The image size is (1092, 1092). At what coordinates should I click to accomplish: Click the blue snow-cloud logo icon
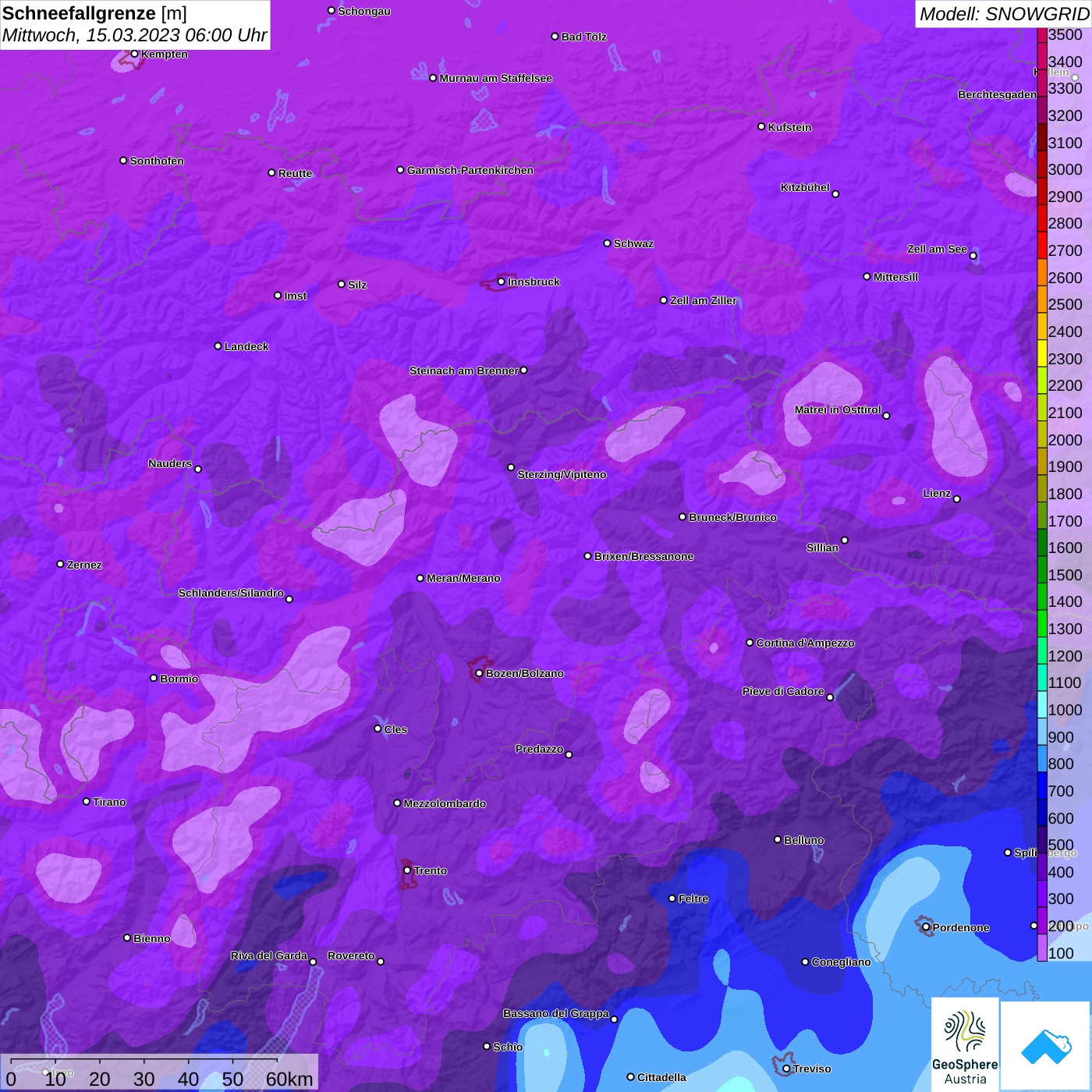[x=1045, y=1045]
